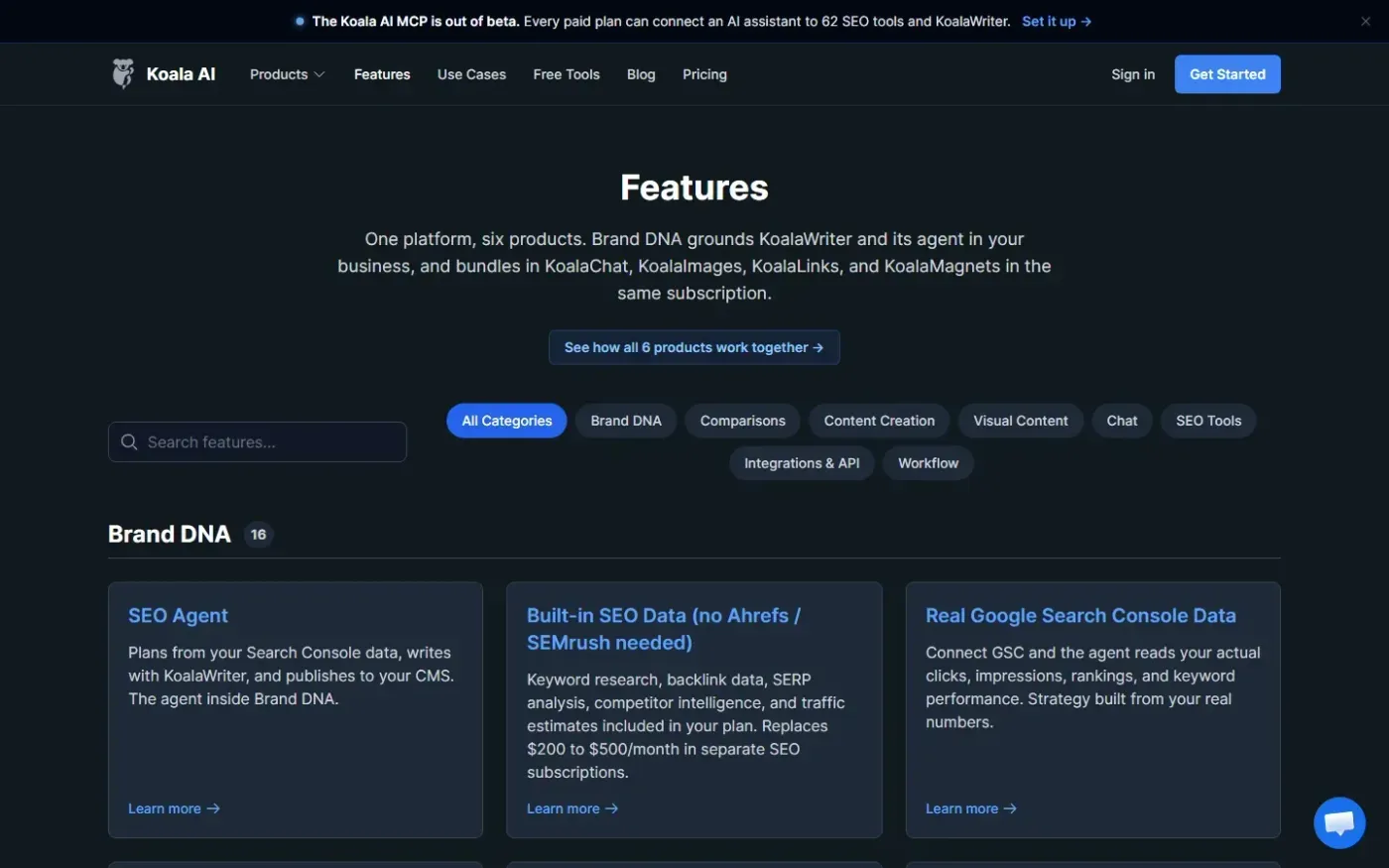Click Learn more under SEO Agent
The image size is (1389, 868).
point(174,808)
